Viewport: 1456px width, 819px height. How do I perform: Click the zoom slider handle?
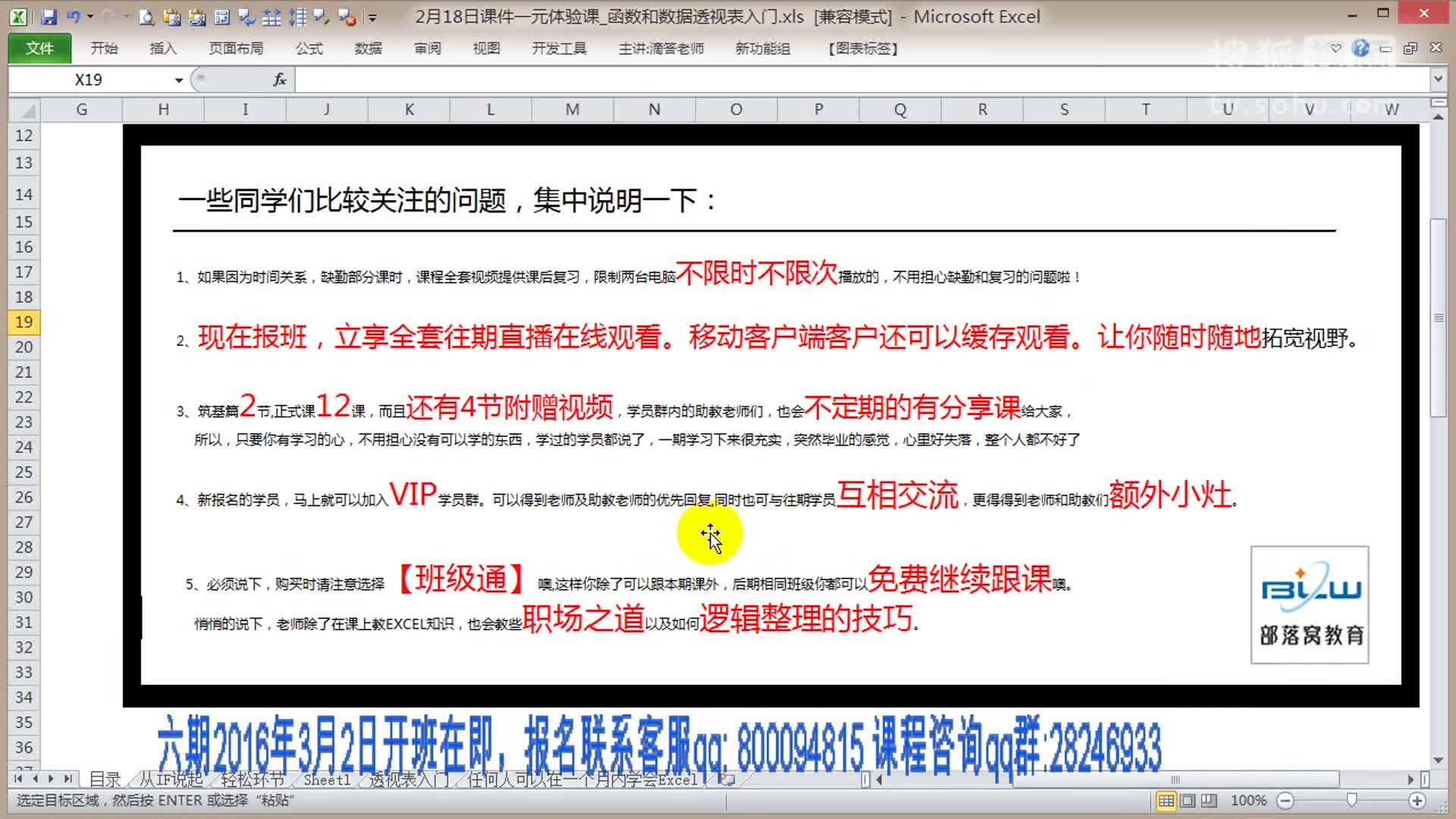click(1351, 801)
